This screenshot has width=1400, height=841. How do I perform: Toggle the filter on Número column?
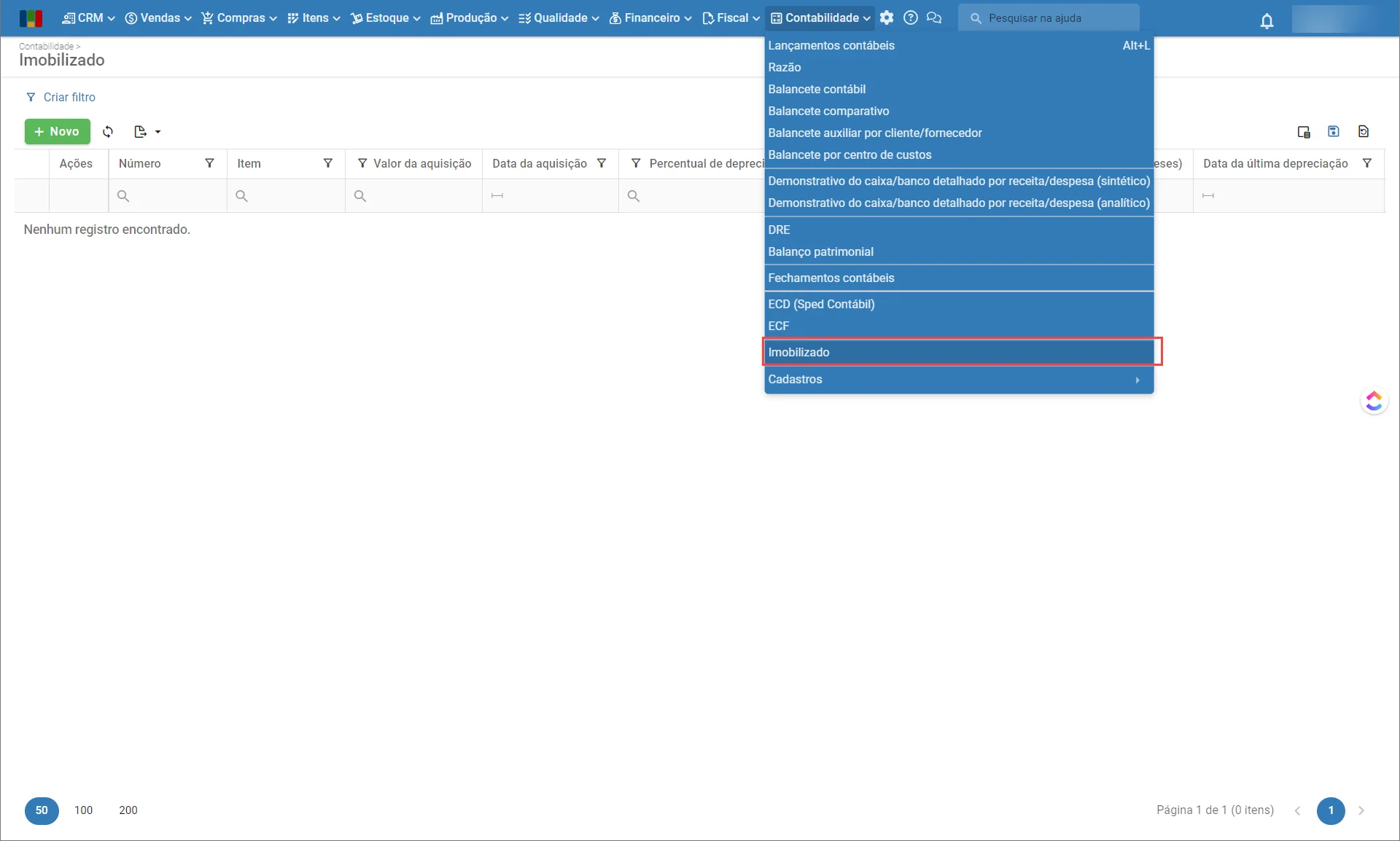[210, 163]
